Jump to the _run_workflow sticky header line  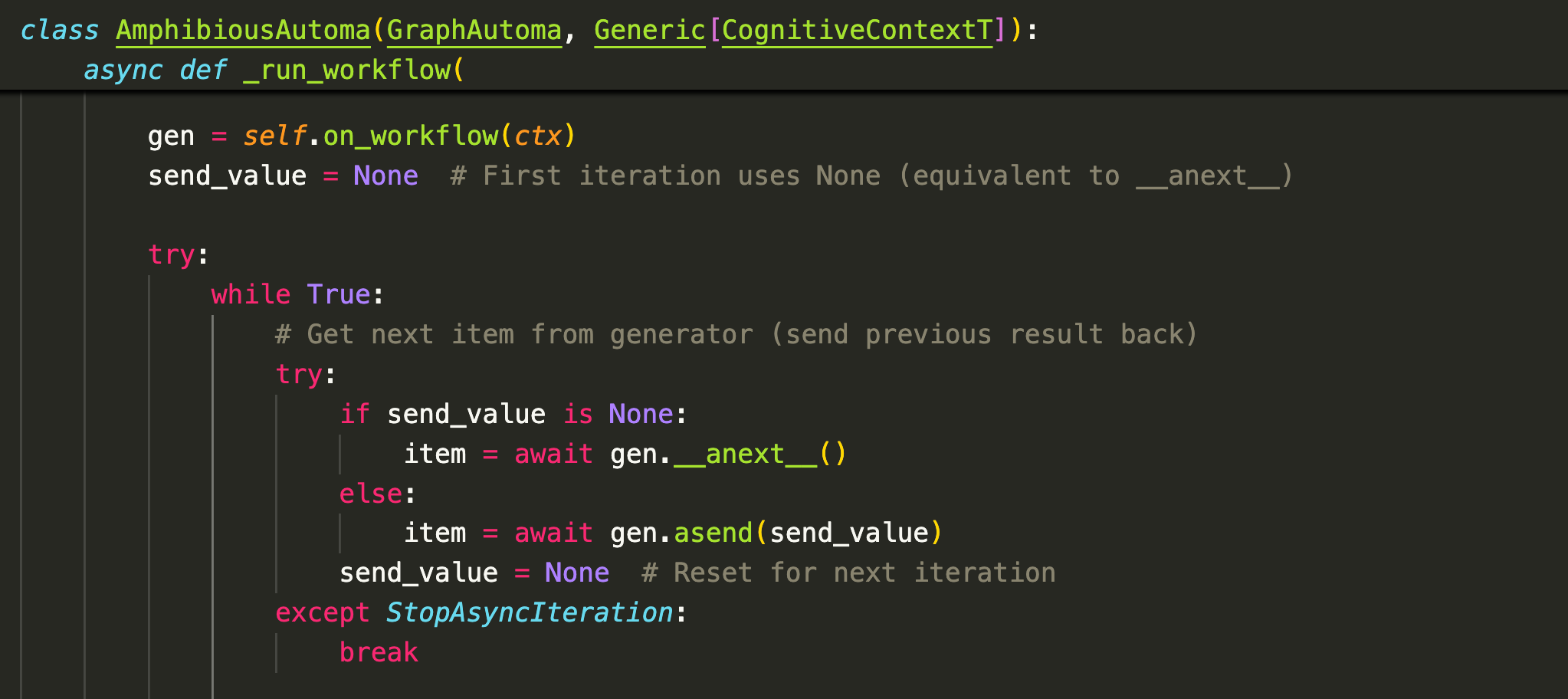[x=347, y=71]
